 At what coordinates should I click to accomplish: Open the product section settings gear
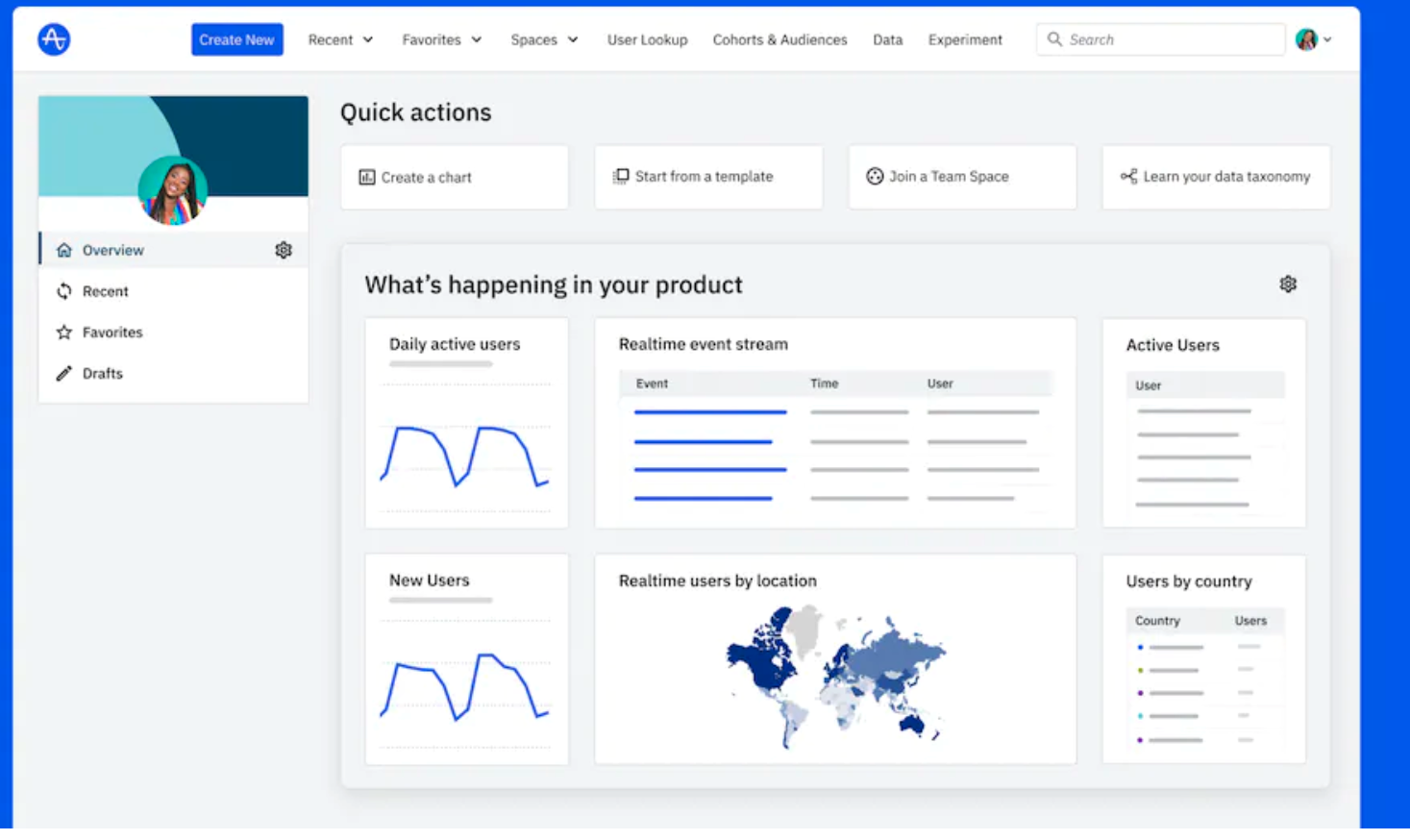pyautogui.click(x=1288, y=284)
